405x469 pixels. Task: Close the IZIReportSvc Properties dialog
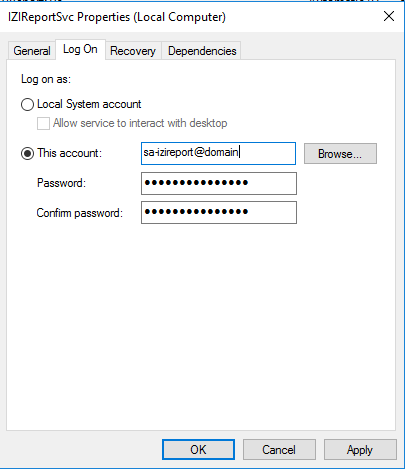click(389, 16)
